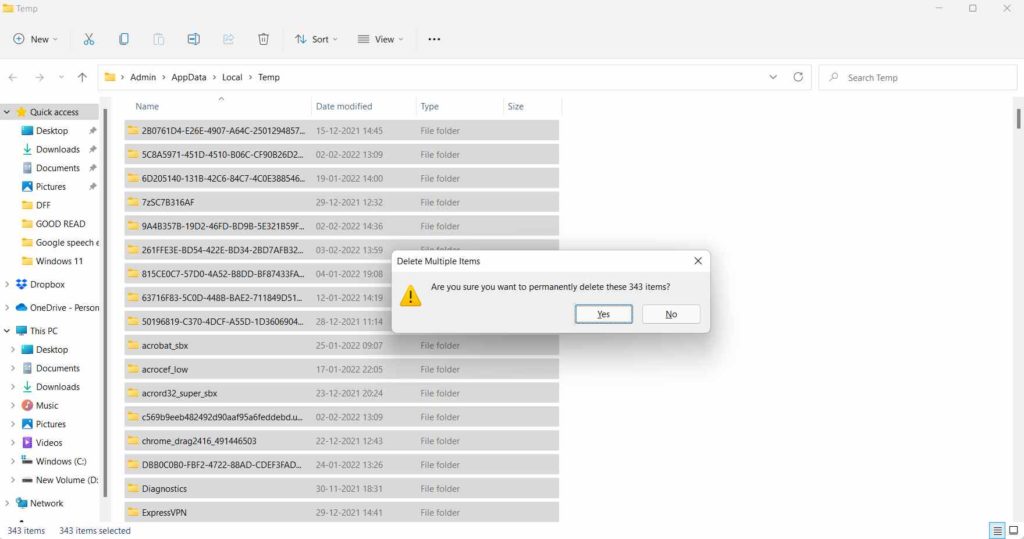Click the Copy icon in toolbar
This screenshot has width=1024, height=539.
coord(123,39)
